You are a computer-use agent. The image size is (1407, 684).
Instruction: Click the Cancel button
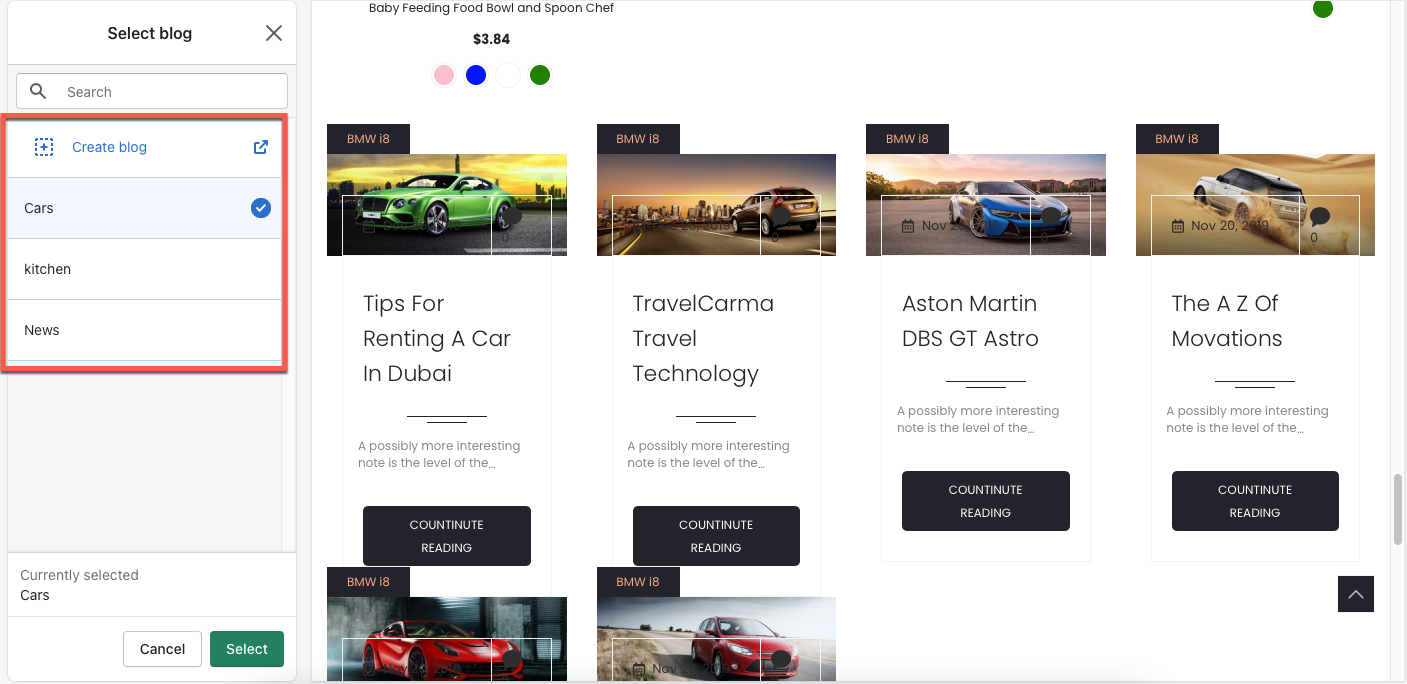pos(162,649)
